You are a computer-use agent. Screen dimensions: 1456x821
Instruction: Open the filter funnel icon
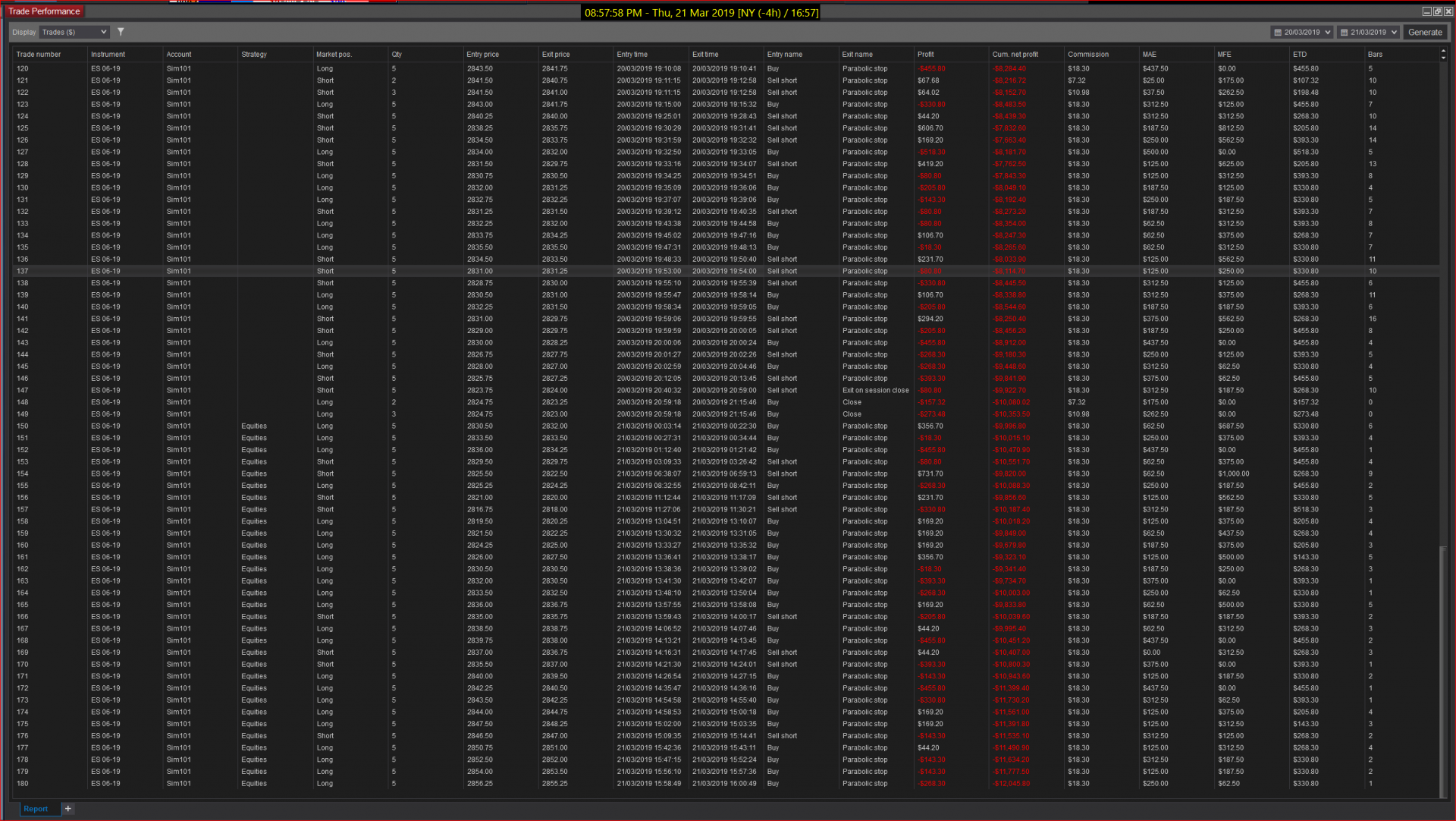tap(121, 32)
